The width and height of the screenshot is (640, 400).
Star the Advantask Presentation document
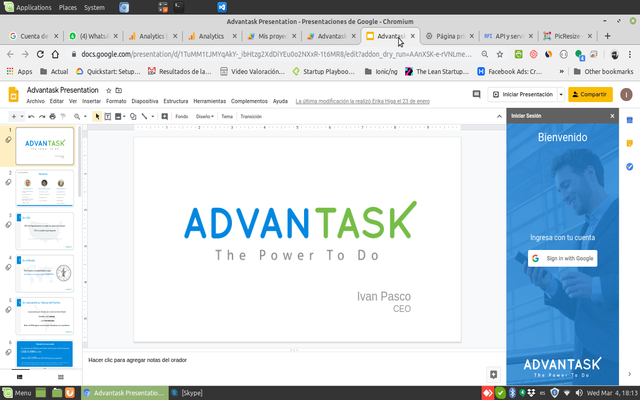[x=109, y=91]
